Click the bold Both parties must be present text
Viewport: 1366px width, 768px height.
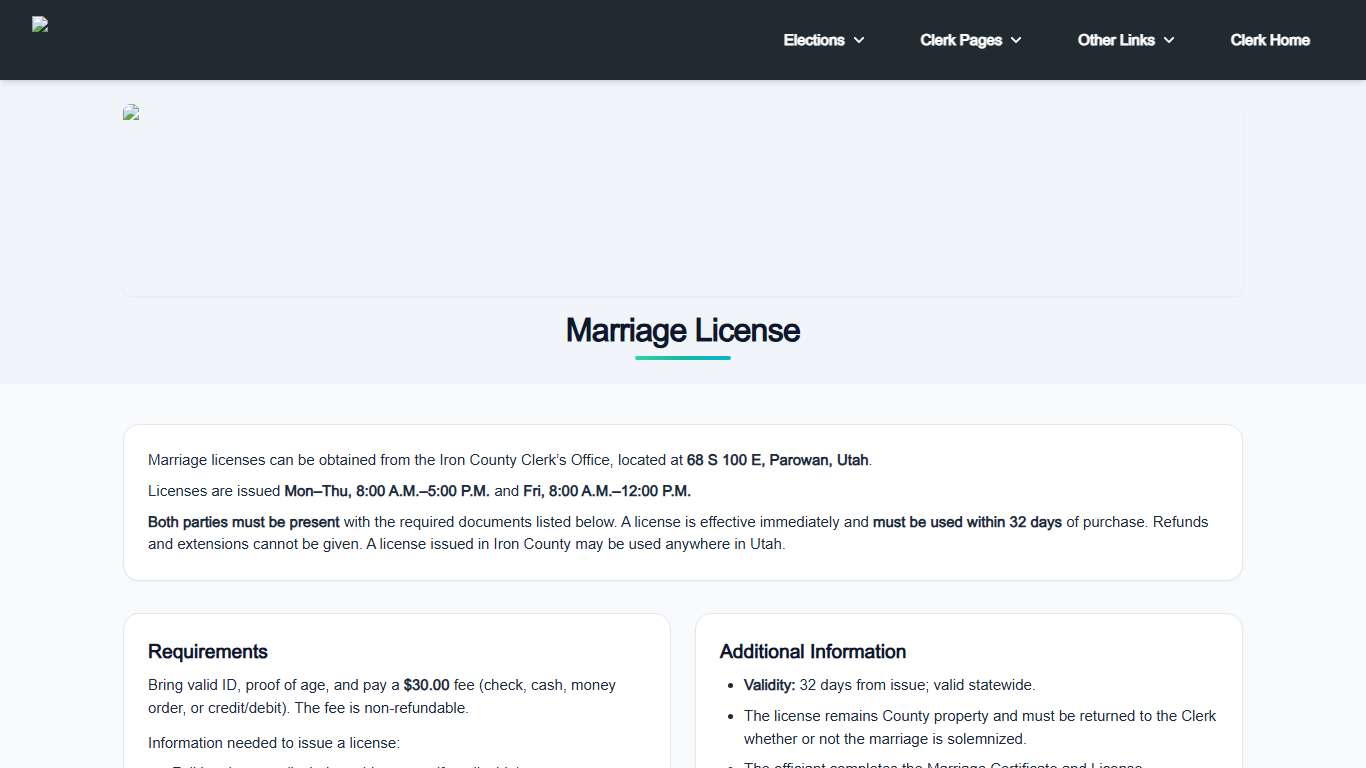(x=243, y=522)
